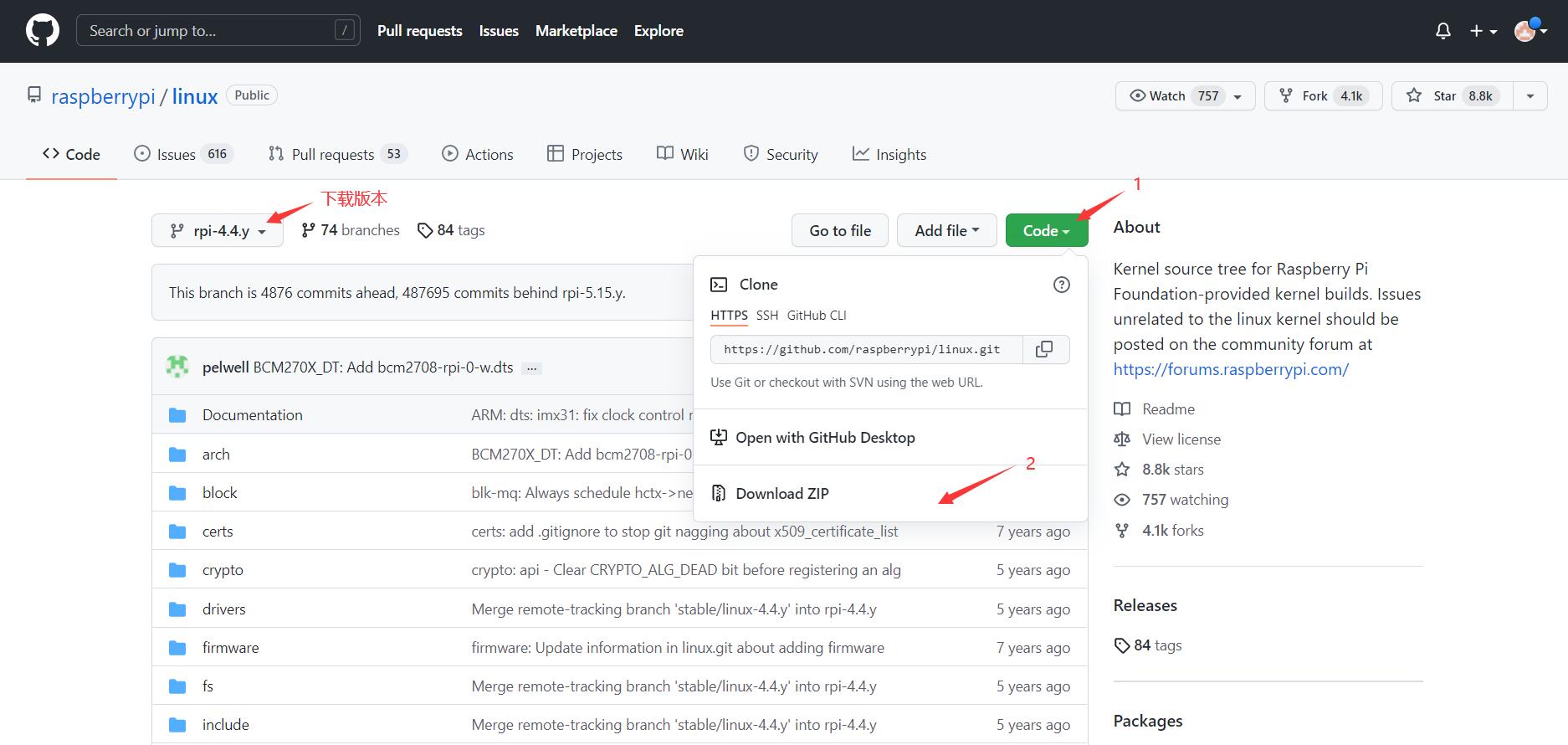Open the include folder
The height and width of the screenshot is (745, 1568).
tap(226, 725)
